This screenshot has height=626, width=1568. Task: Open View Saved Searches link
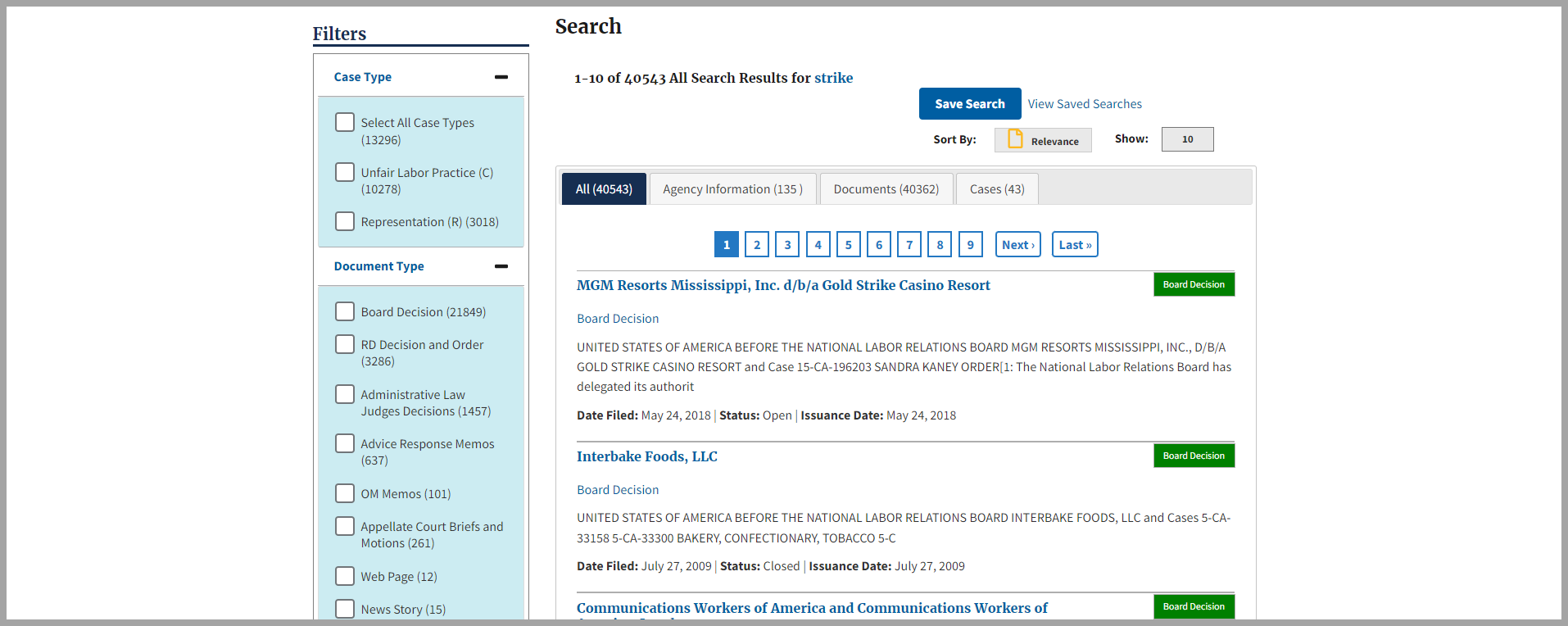[x=1085, y=104]
